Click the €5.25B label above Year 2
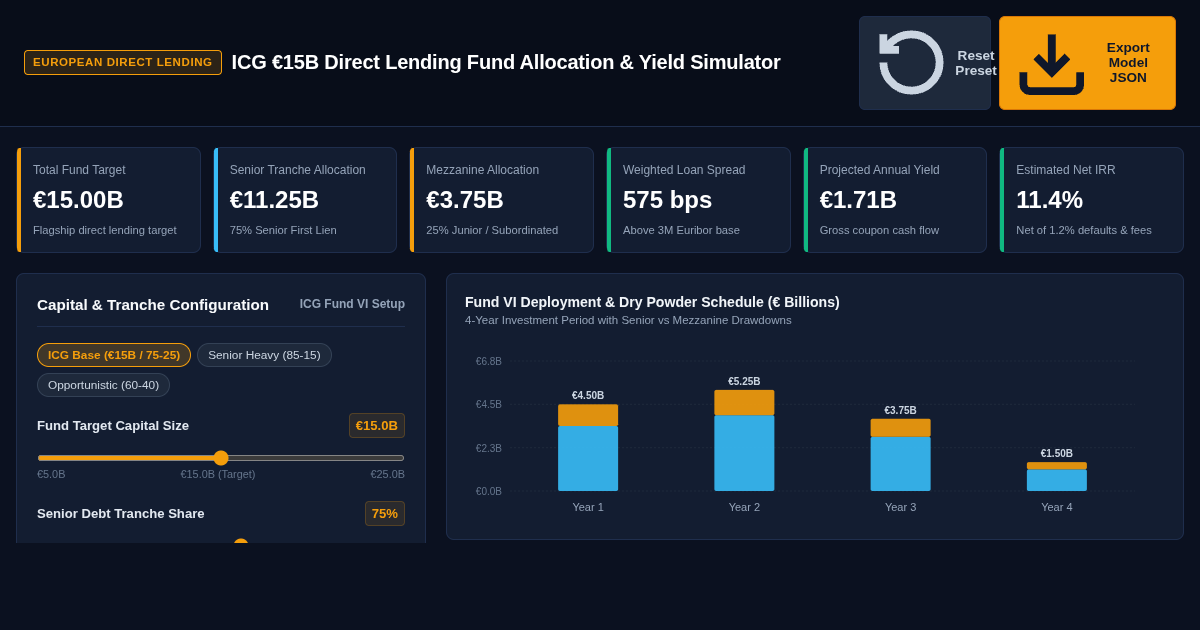 (x=744, y=382)
